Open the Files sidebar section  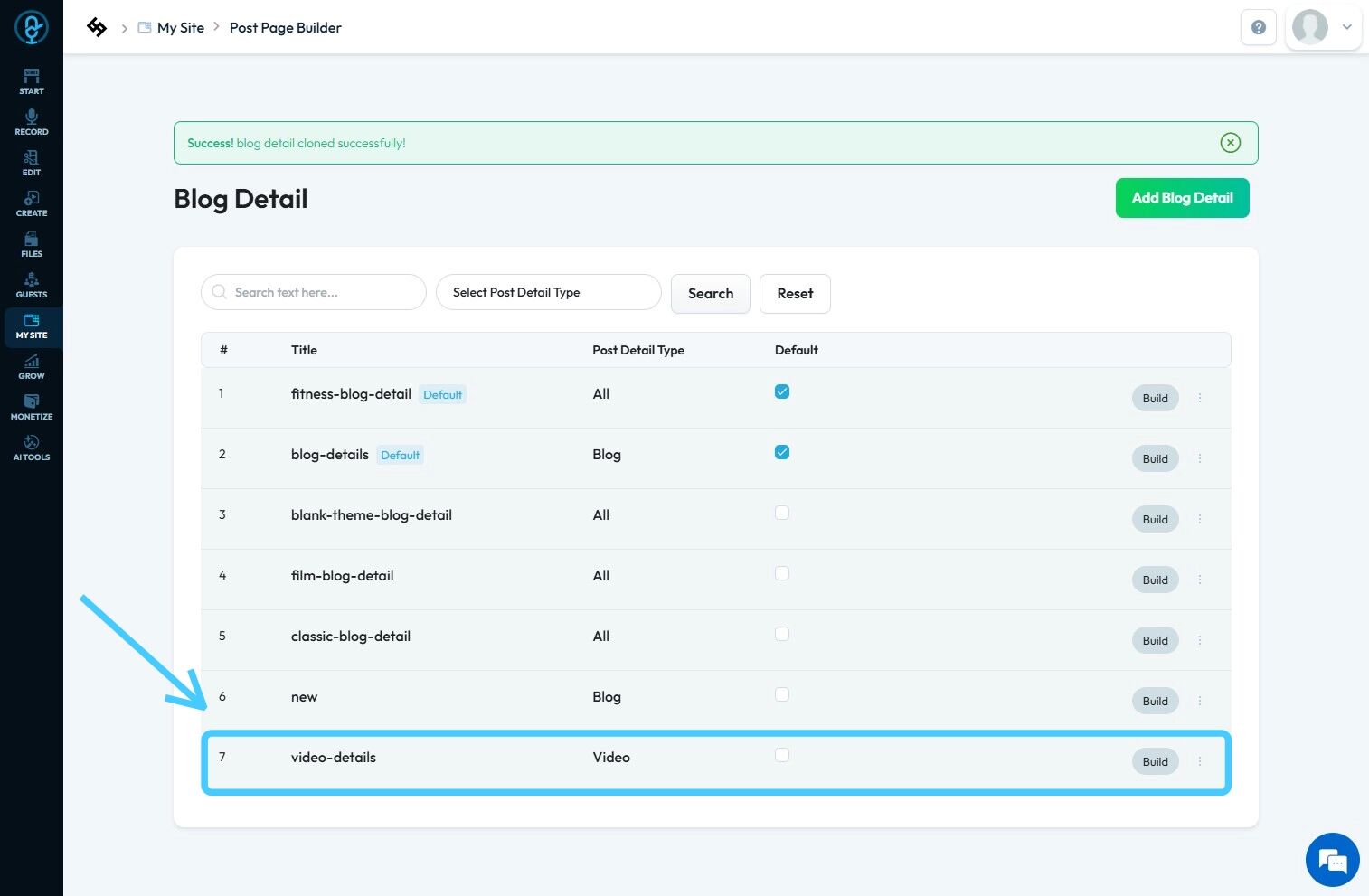click(31, 244)
